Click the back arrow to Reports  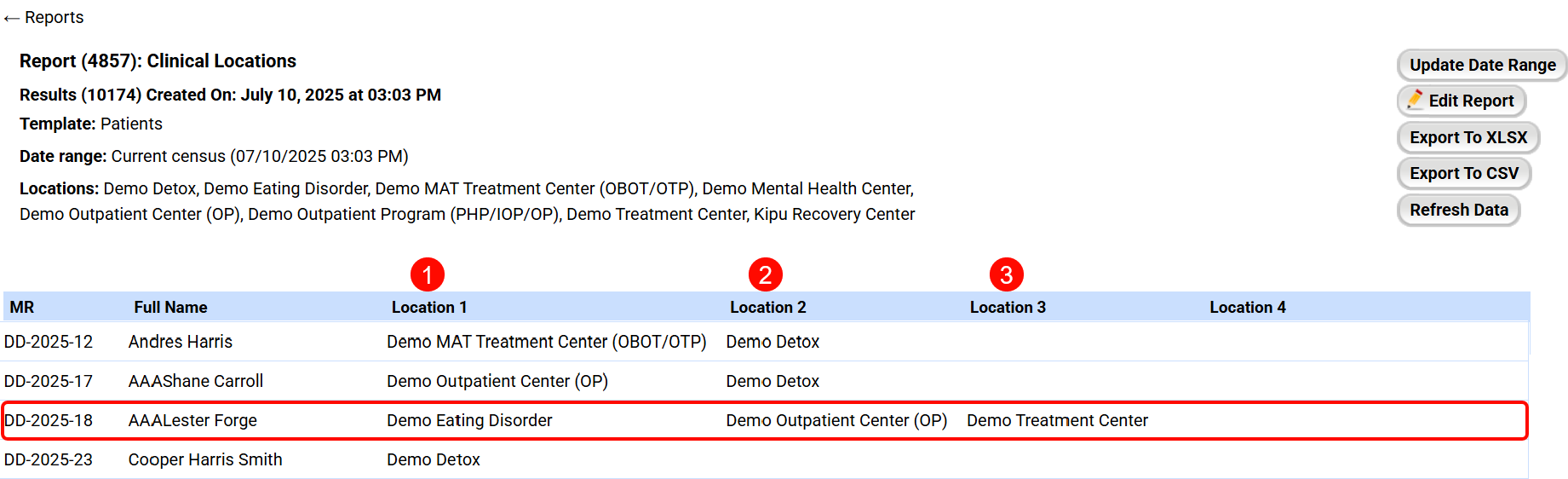coord(11,18)
